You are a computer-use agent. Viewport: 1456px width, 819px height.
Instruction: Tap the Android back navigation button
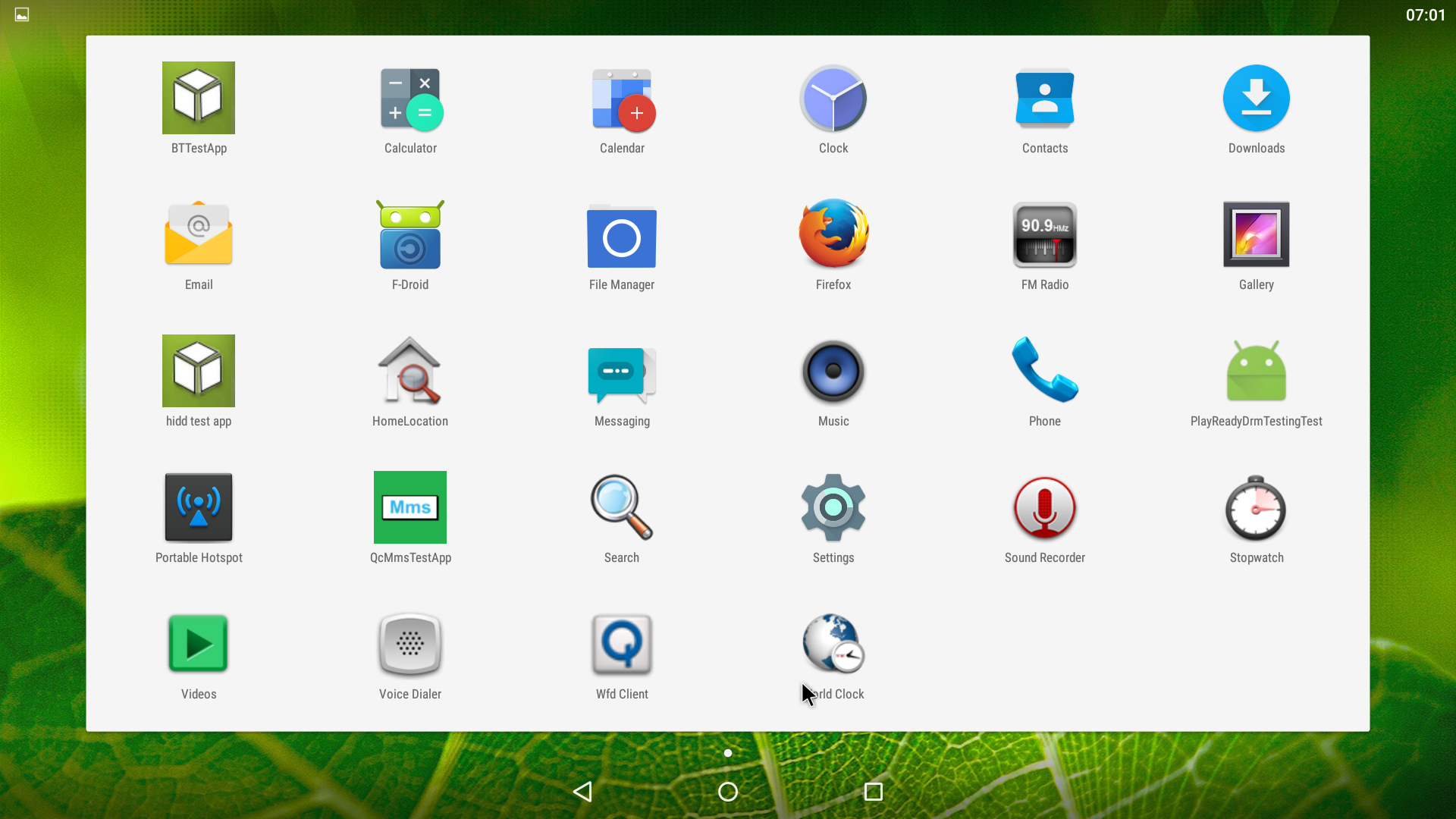coord(582,792)
